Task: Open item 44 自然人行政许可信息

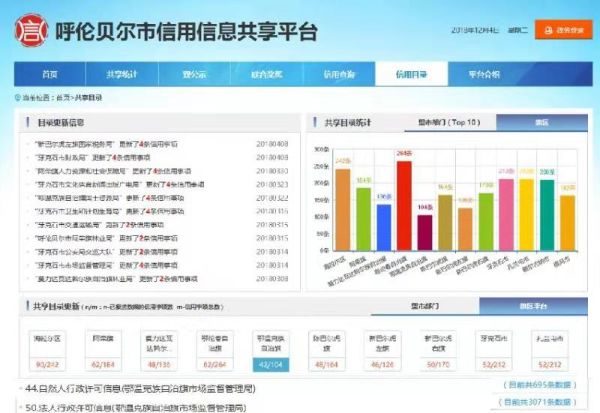Action: (160, 386)
